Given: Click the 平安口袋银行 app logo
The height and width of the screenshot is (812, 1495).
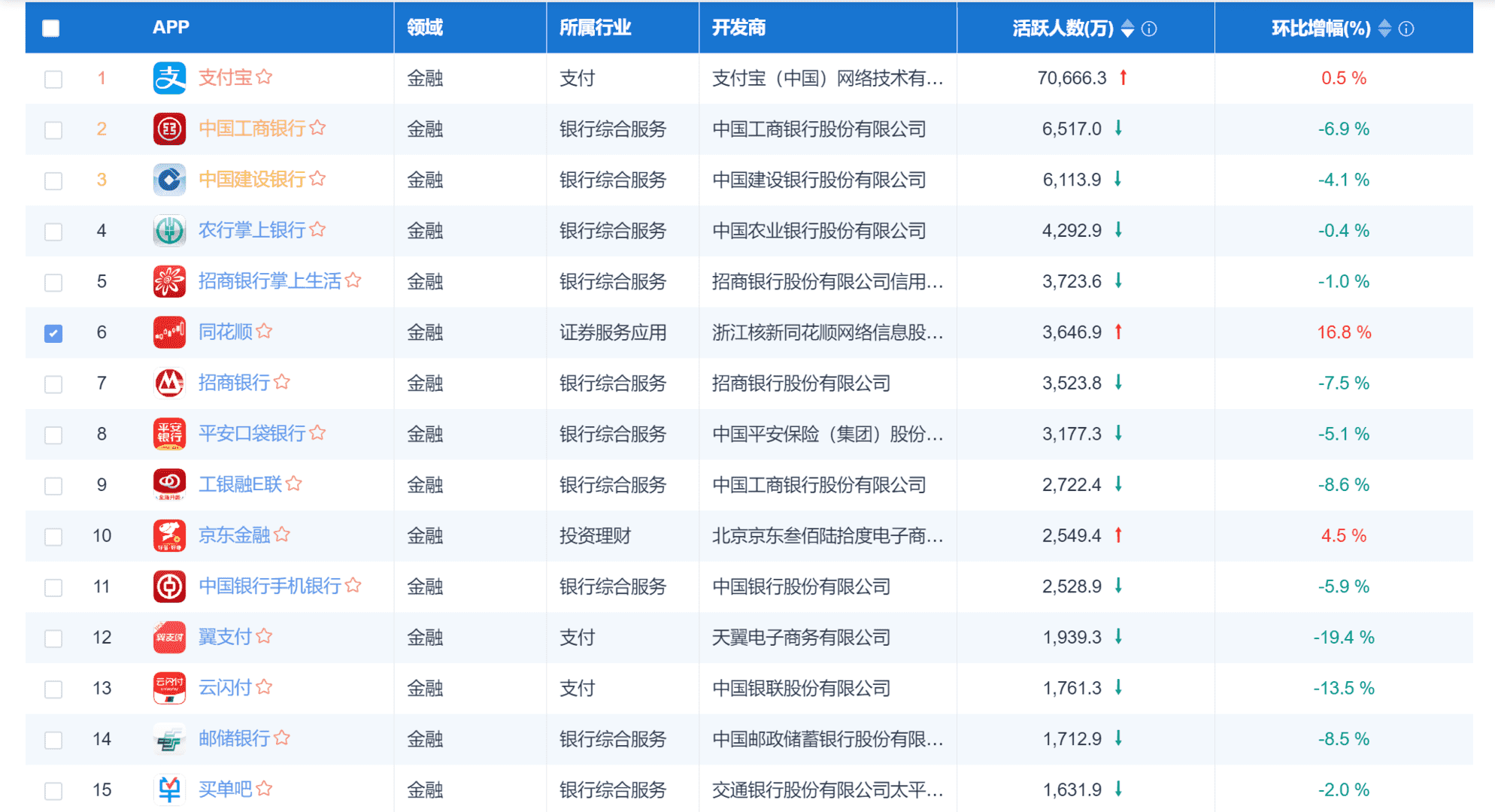Looking at the screenshot, I should (x=169, y=434).
